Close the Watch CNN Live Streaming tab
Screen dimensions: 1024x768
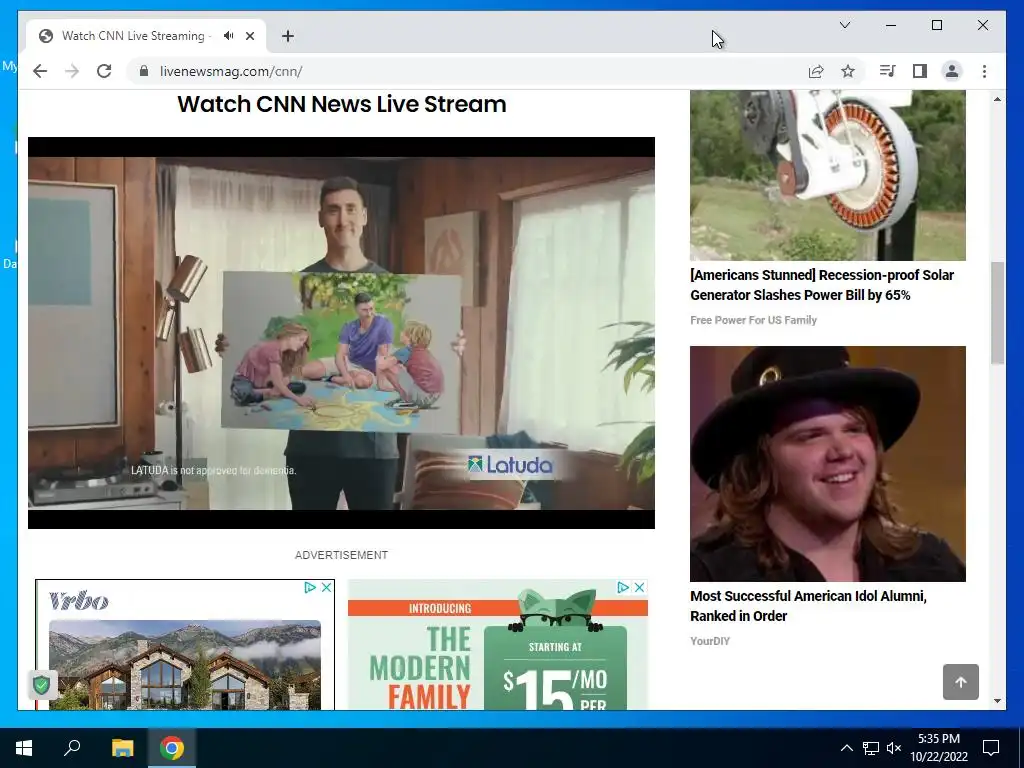click(250, 36)
